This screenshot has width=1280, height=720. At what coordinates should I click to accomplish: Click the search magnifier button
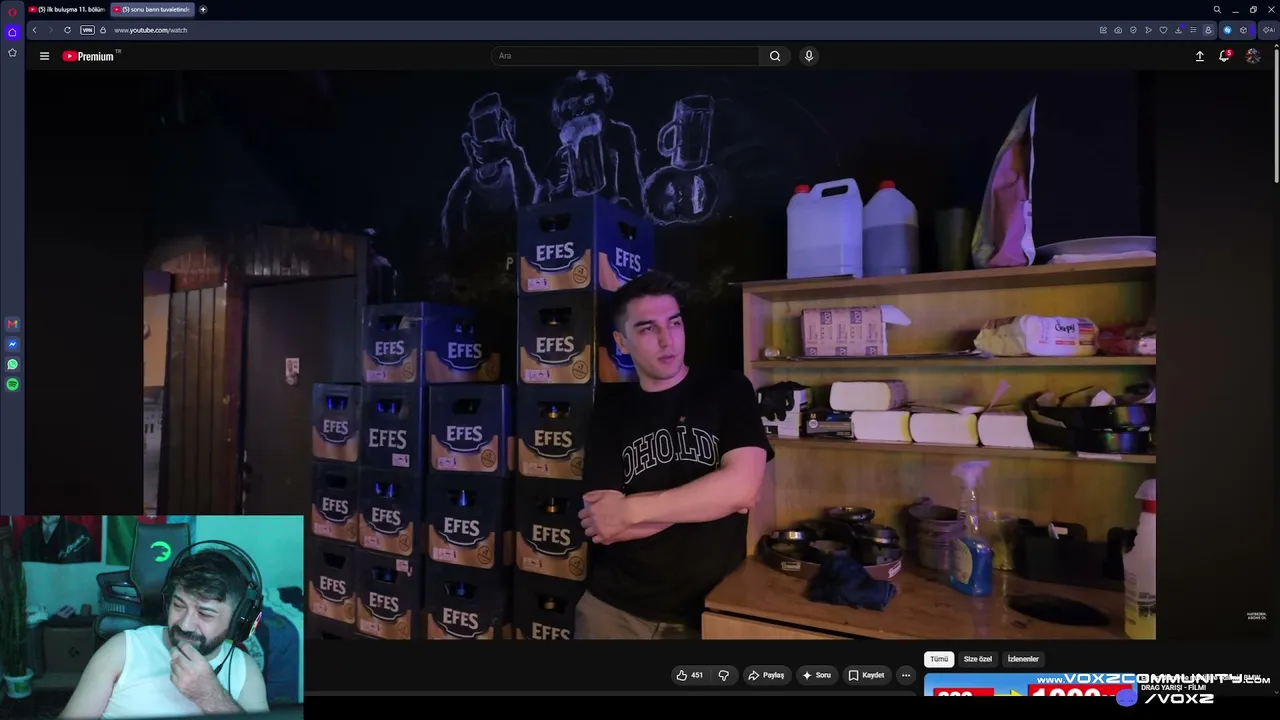click(775, 56)
